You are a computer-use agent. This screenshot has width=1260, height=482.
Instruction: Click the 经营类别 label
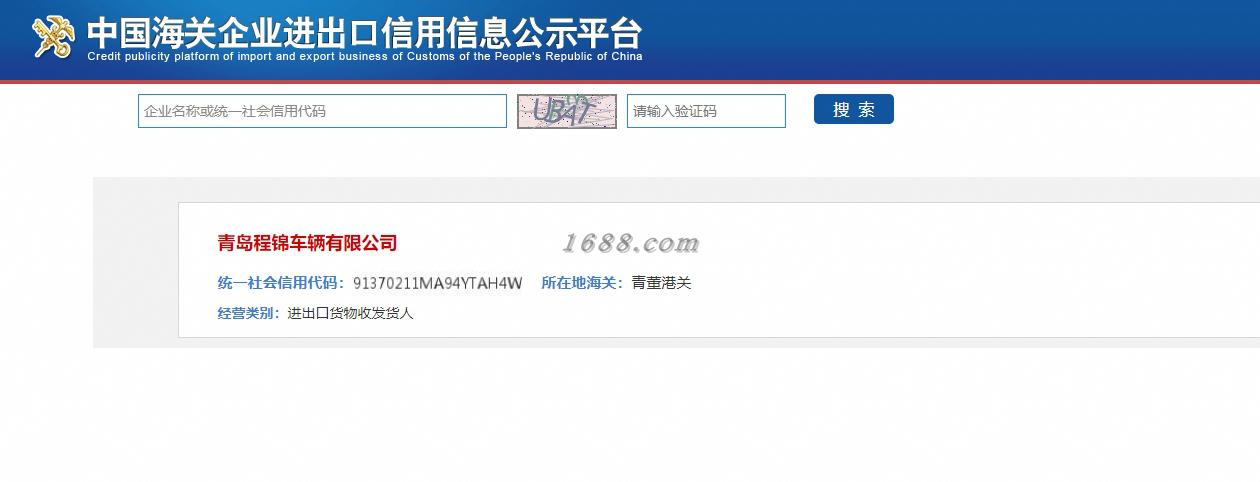pos(249,313)
